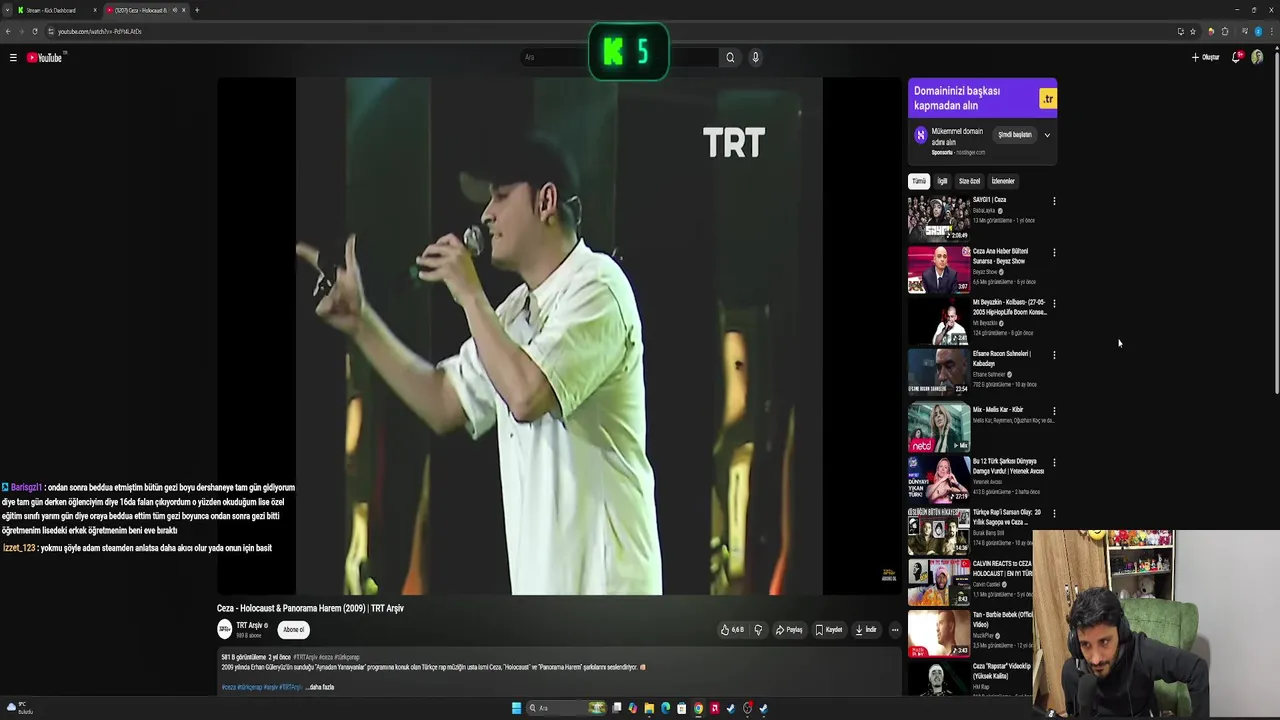The height and width of the screenshot is (720, 1280).
Task: Open the Windows Start button
Action: (x=517, y=708)
